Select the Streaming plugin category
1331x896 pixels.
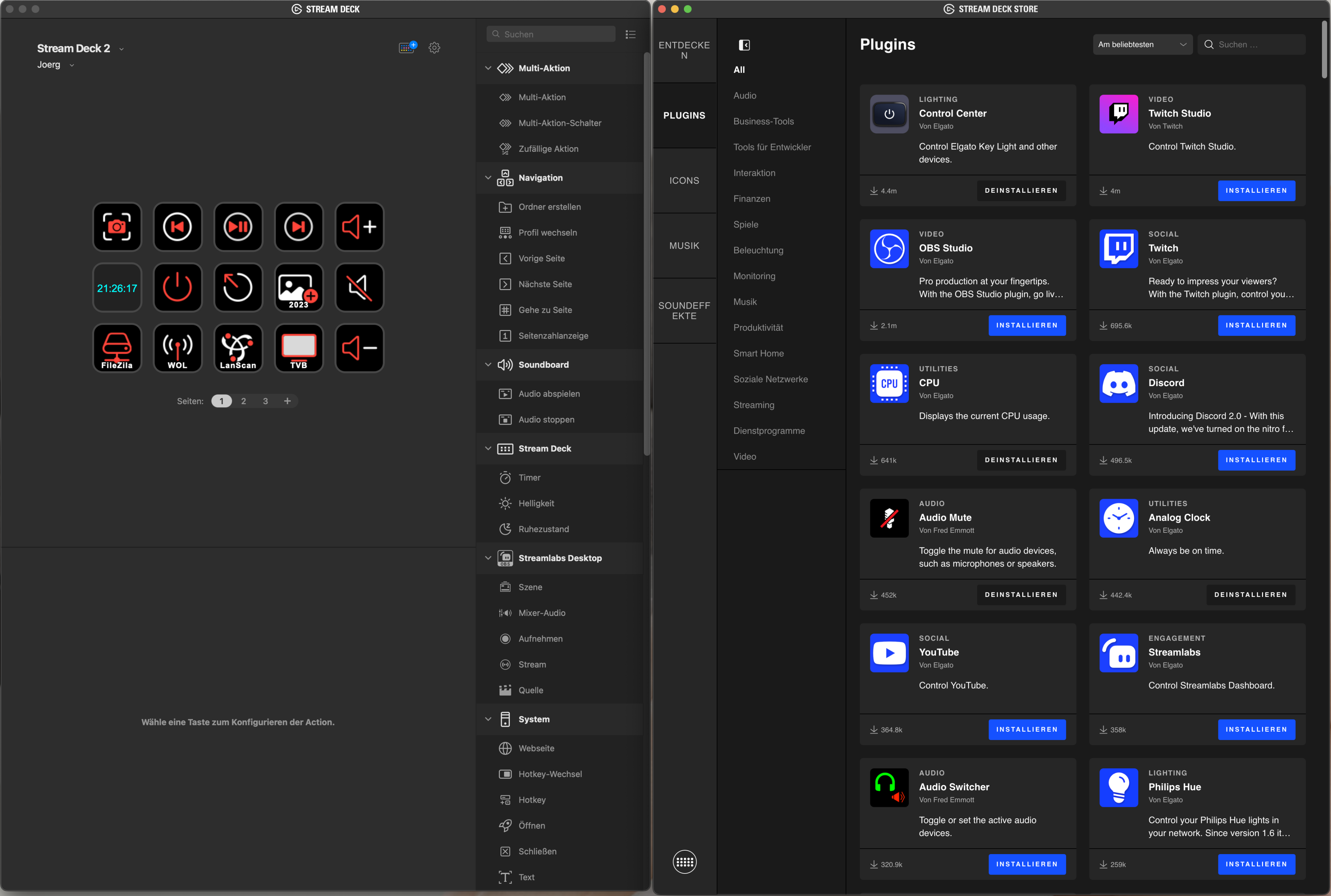[x=753, y=404]
